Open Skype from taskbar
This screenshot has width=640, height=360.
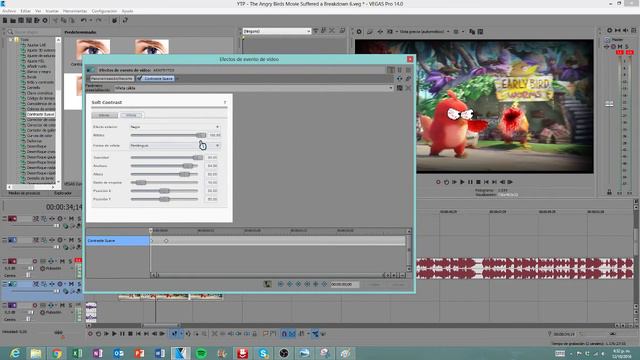(x=263, y=353)
